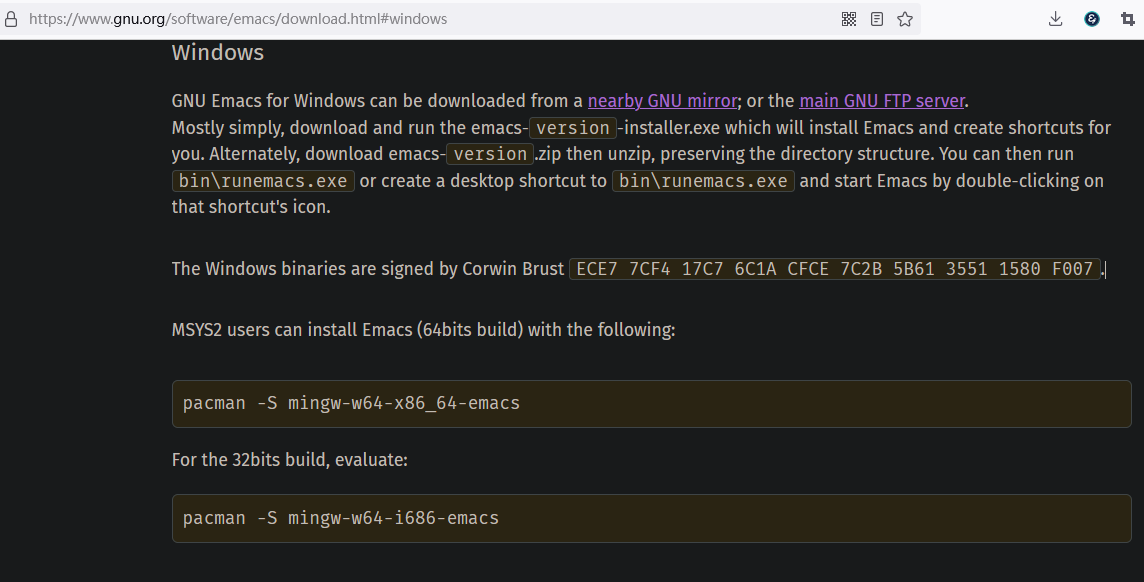Click 'pacman -S mingw-w64-i686-emacs' command
Viewport: 1144px width, 582px height.
point(341,518)
